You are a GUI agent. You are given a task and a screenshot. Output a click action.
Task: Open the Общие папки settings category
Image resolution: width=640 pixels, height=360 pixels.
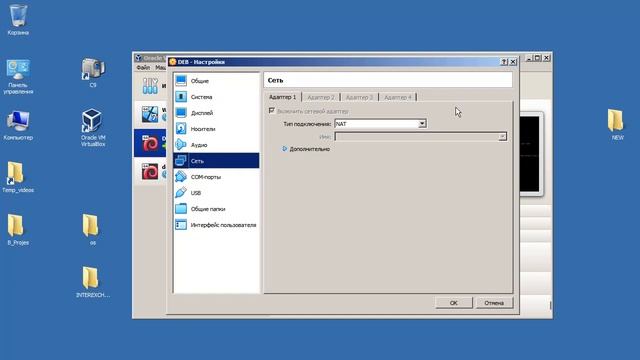216,209
